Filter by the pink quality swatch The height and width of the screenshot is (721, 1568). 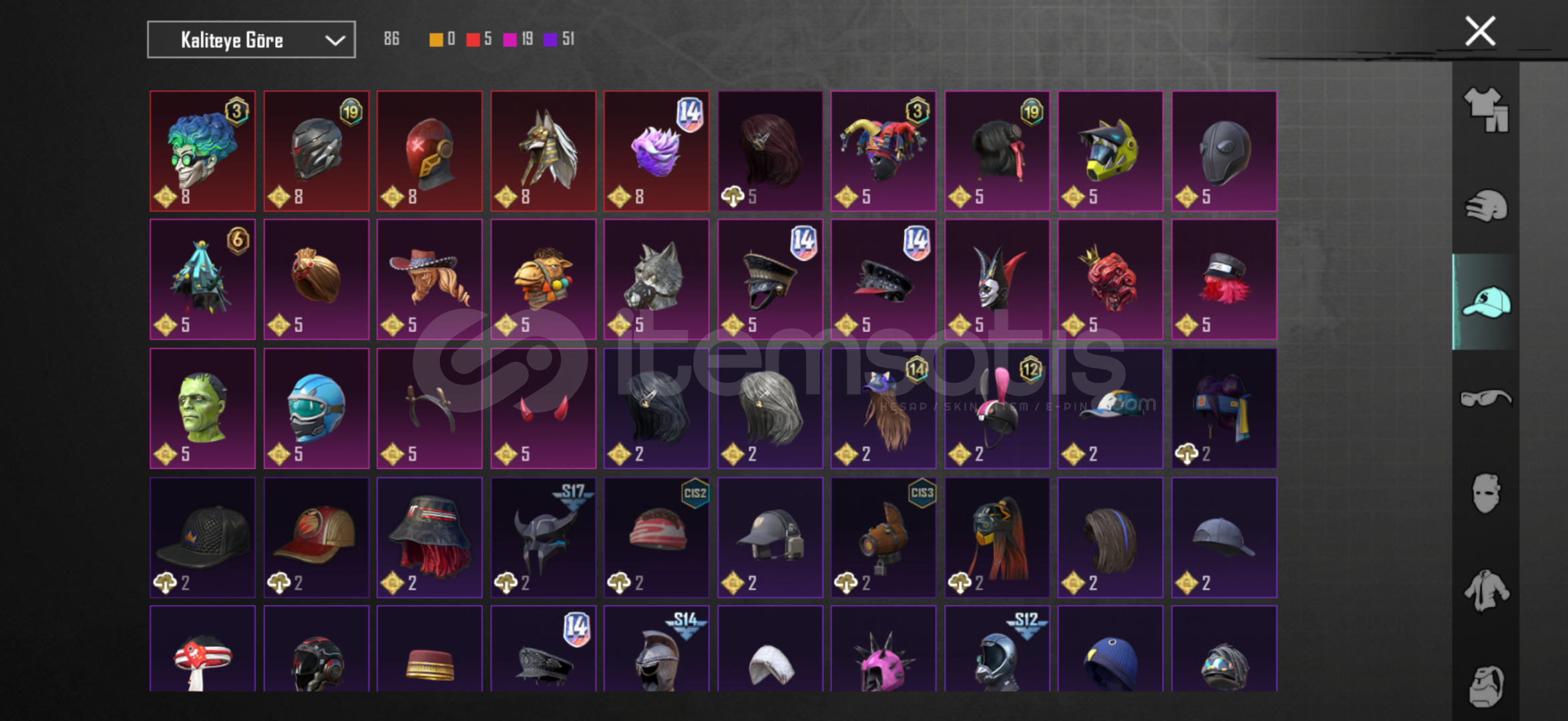(510, 39)
